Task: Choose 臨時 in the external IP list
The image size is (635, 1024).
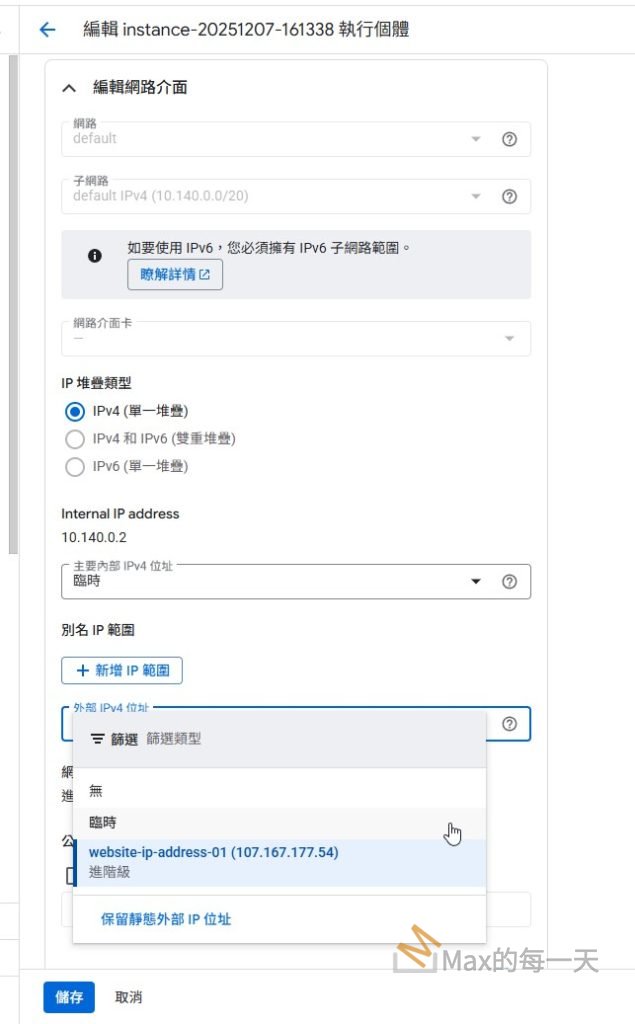Action: coord(103,822)
